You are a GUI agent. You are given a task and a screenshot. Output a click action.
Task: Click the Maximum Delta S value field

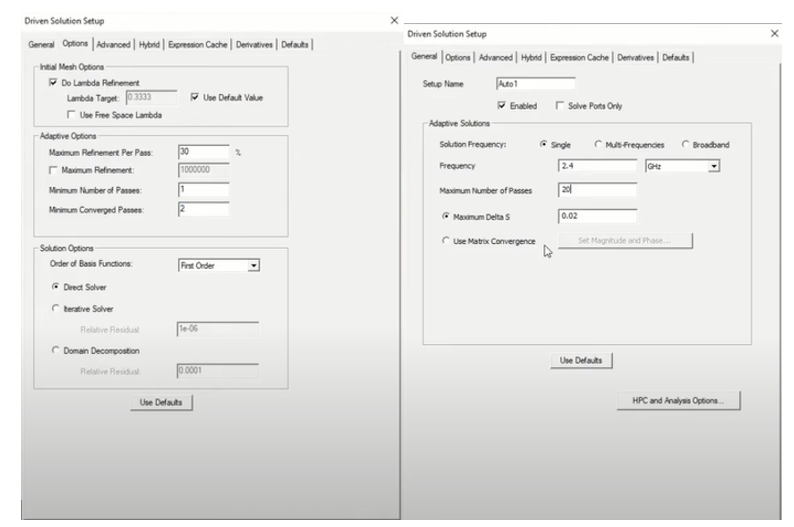[x=597, y=215]
